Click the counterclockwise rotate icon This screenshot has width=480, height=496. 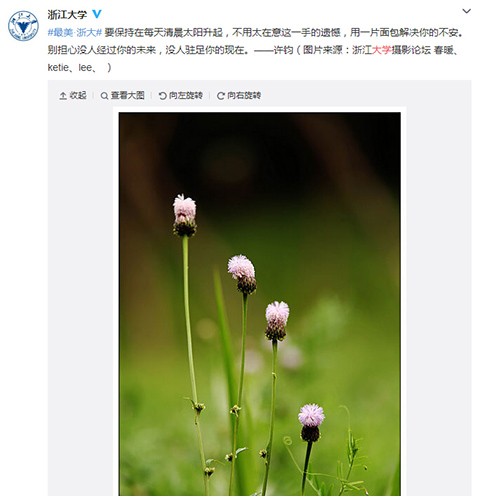[163, 96]
